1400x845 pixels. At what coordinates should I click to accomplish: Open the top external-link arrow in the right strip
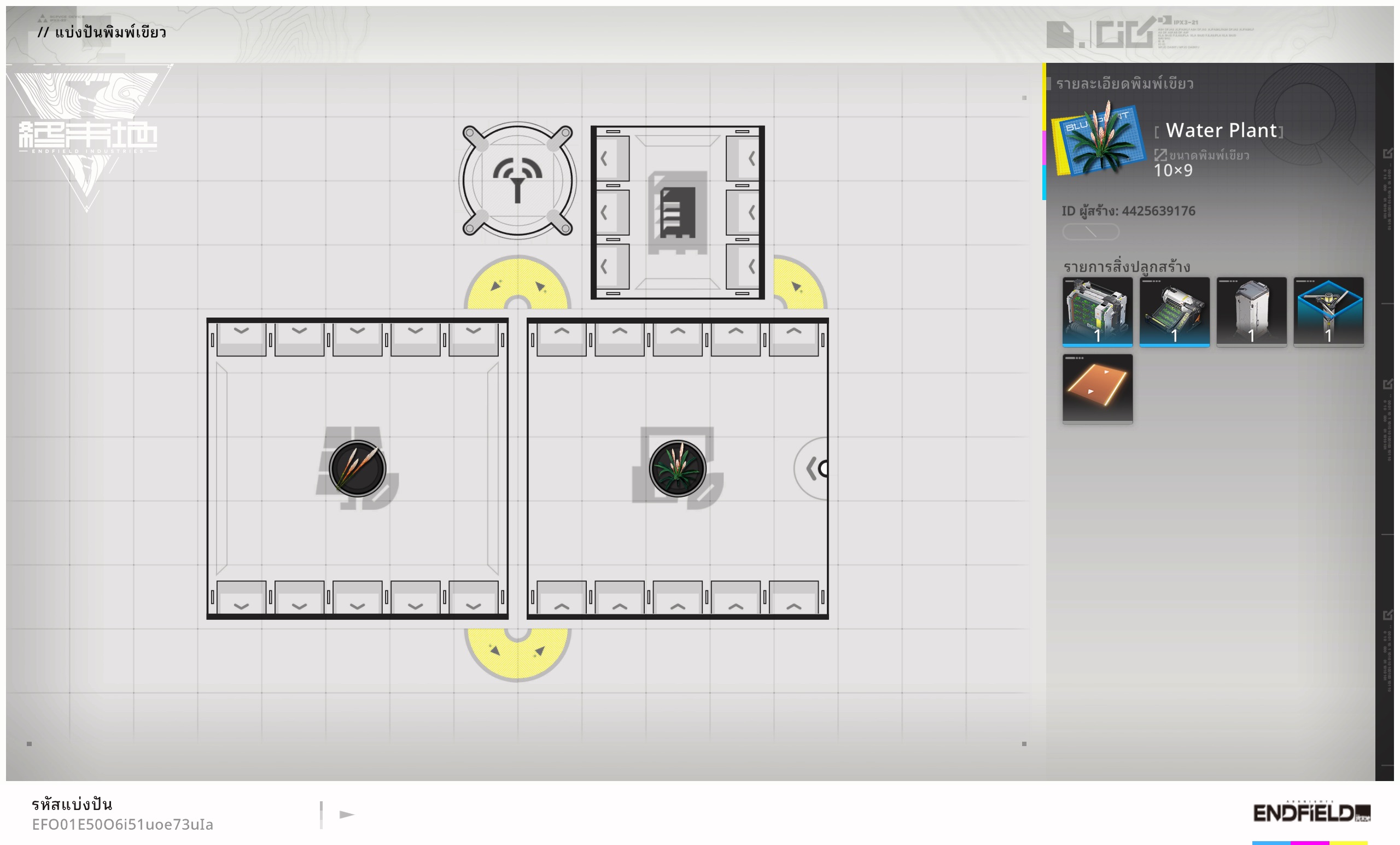pyautogui.click(x=1387, y=154)
